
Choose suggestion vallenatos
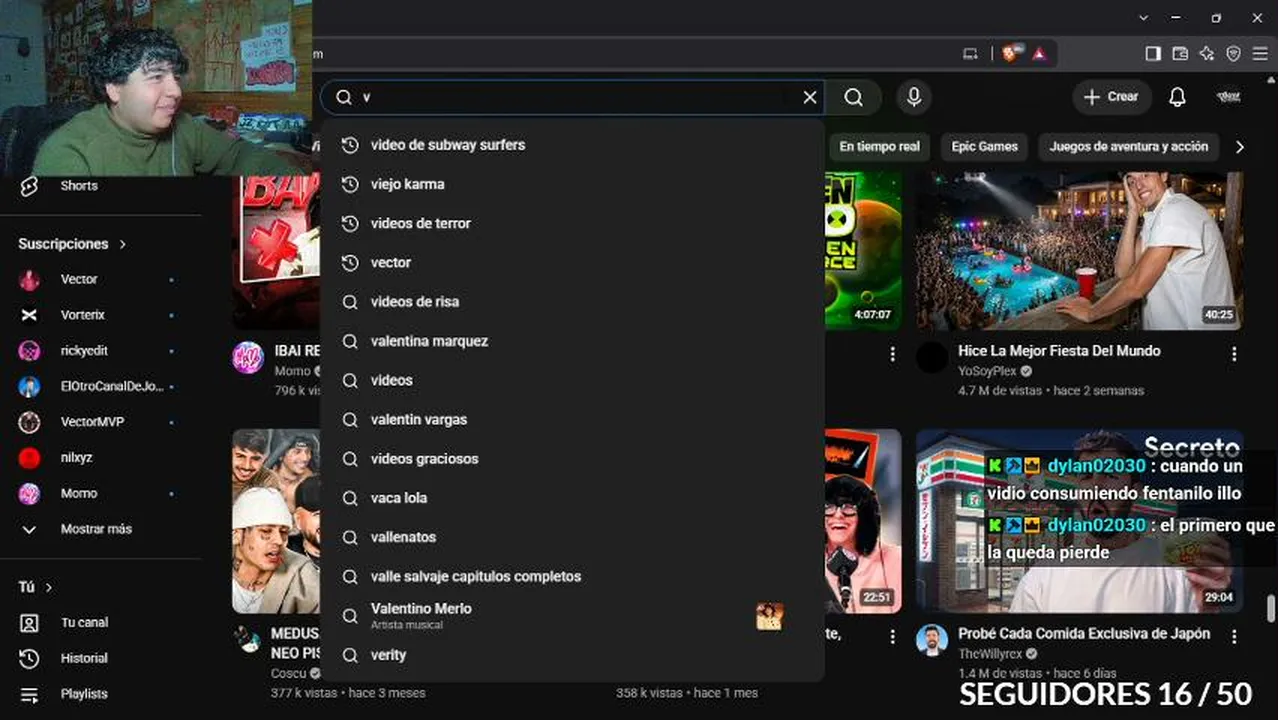point(572,537)
